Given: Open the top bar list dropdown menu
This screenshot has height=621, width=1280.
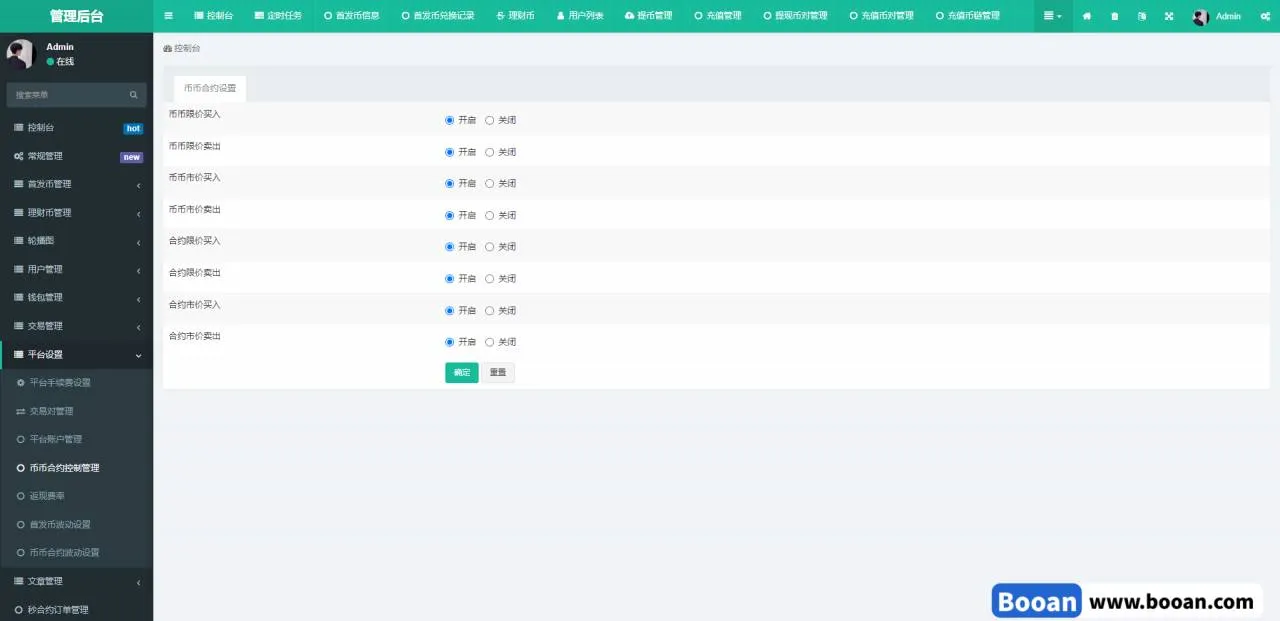Looking at the screenshot, I should 1052,16.
